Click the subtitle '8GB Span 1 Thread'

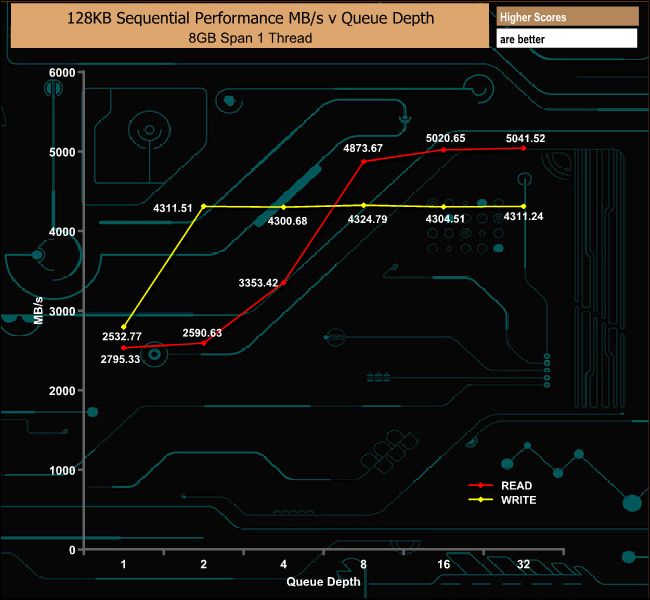coord(250,38)
